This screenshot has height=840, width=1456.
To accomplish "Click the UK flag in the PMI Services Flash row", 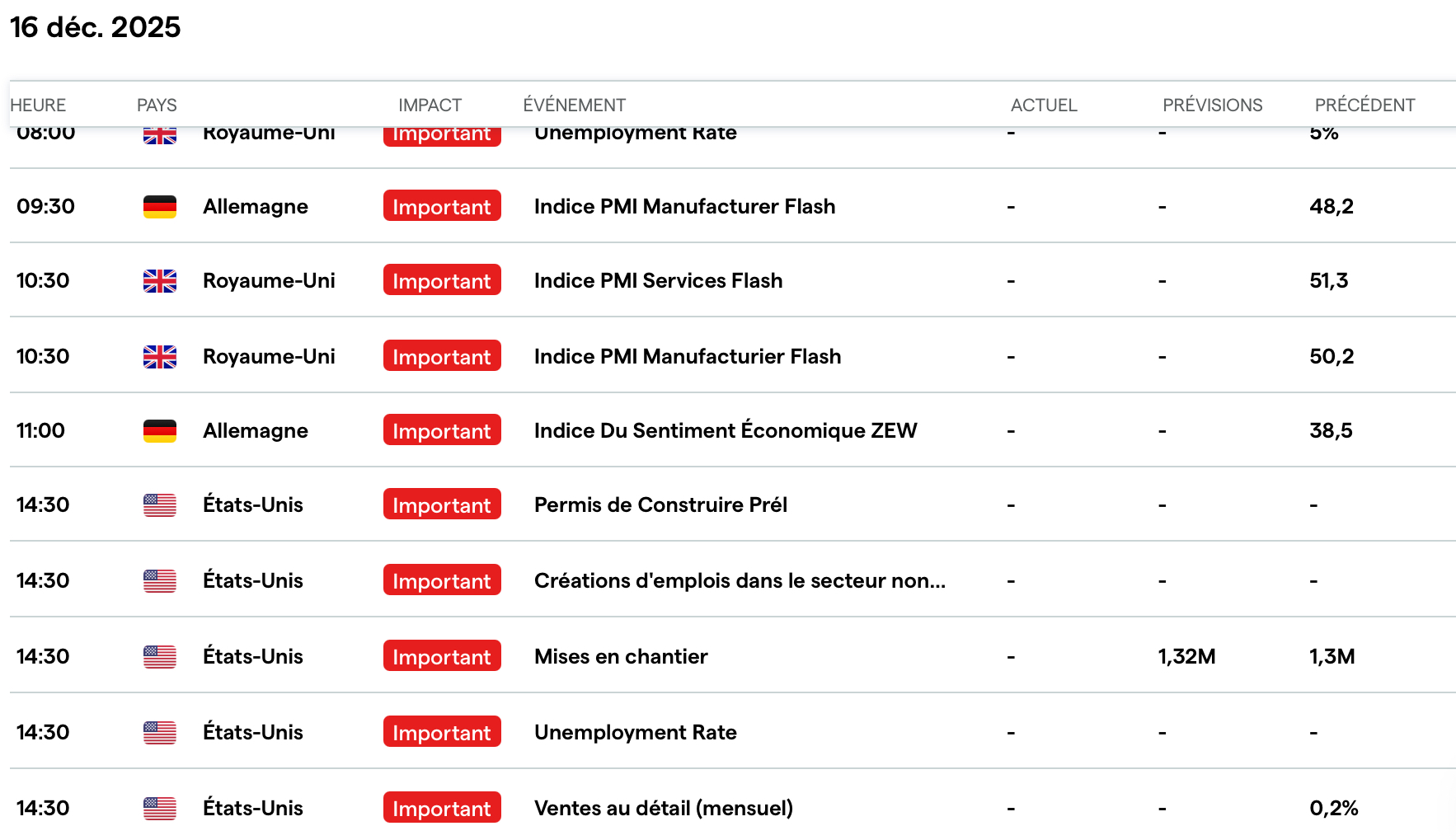I will pyautogui.click(x=159, y=281).
